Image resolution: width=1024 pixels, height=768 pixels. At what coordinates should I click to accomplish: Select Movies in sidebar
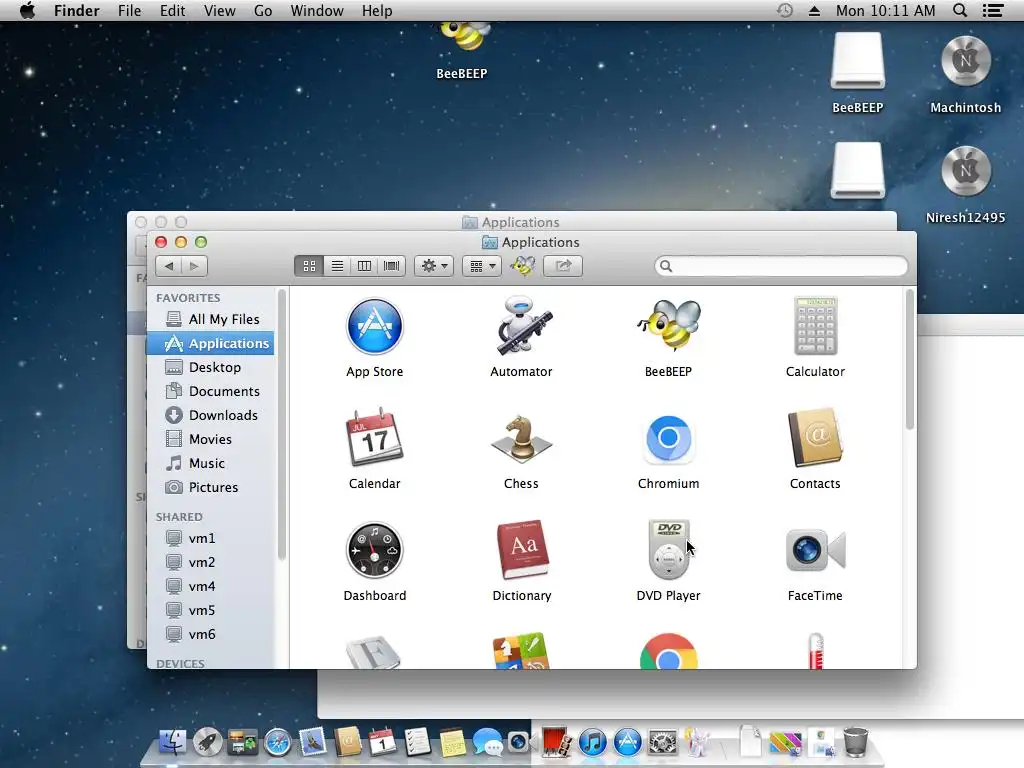coord(212,439)
